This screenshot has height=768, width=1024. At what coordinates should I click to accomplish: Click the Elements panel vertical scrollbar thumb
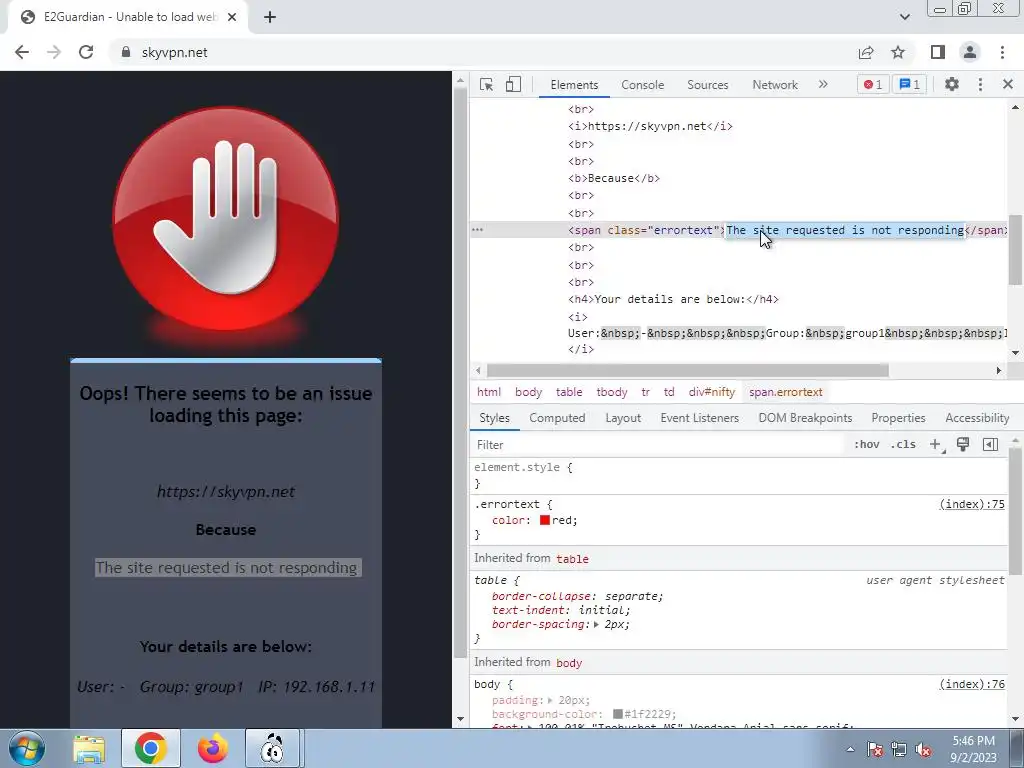point(1015,249)
